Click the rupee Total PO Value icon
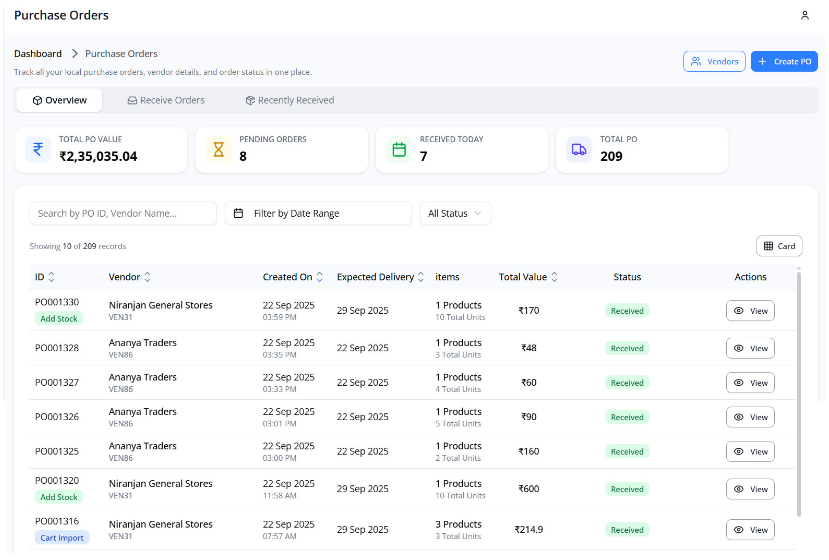 tap(38, 150)
